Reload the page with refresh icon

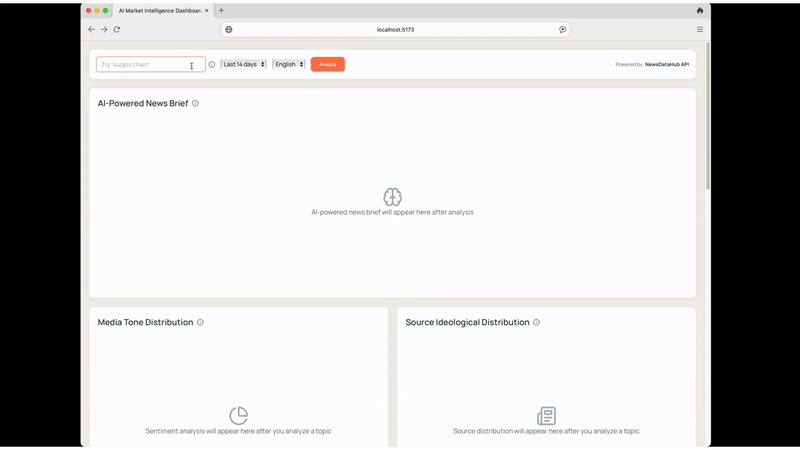(117, 30)
